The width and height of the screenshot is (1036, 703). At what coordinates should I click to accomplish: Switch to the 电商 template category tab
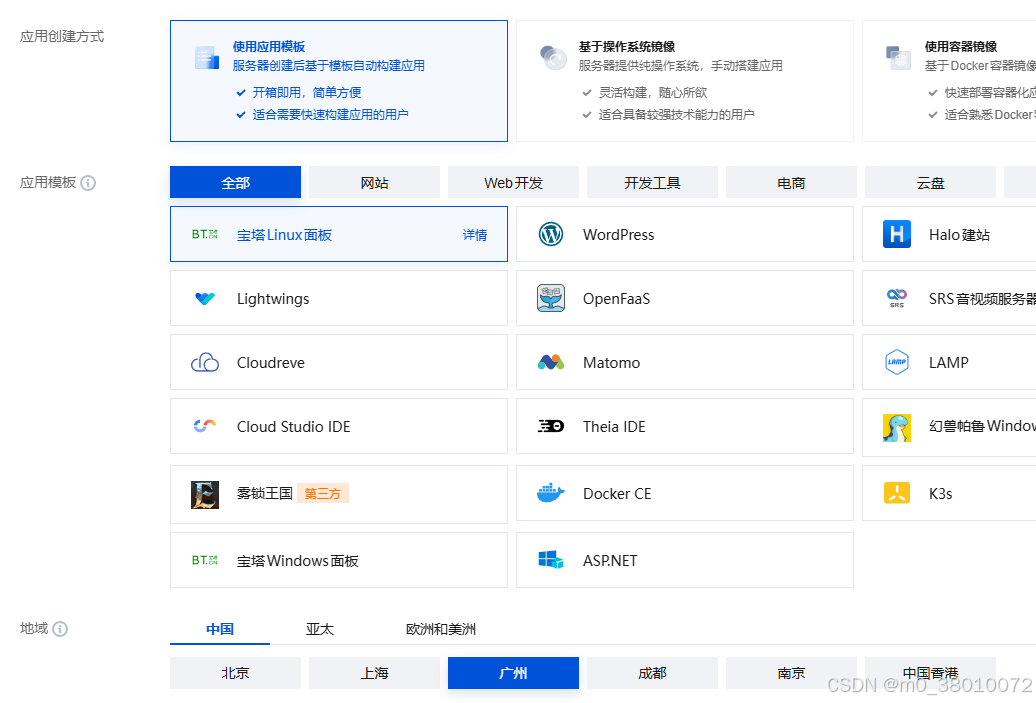coord(791,182)
